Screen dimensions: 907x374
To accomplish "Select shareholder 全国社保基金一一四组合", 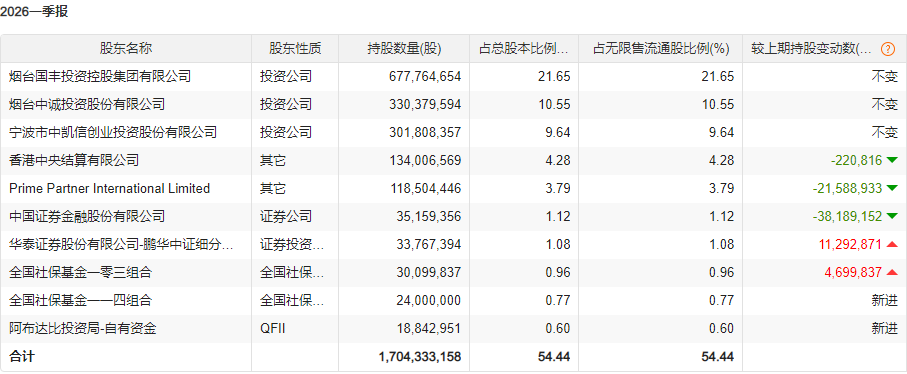I will 80,301.
